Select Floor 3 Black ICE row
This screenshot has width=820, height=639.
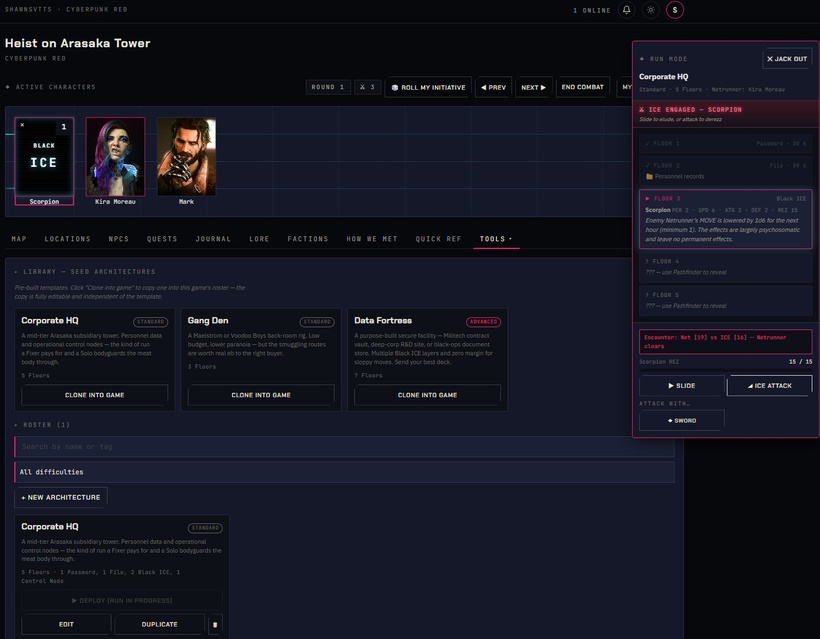(725, 219)
